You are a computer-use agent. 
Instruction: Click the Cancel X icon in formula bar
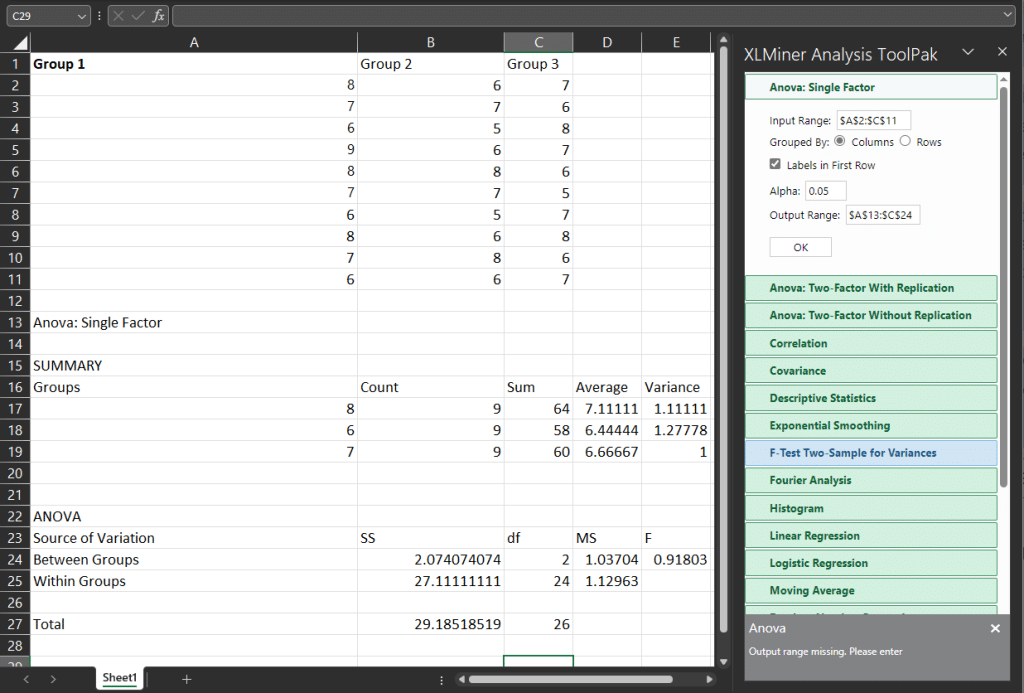pos(119,16)
